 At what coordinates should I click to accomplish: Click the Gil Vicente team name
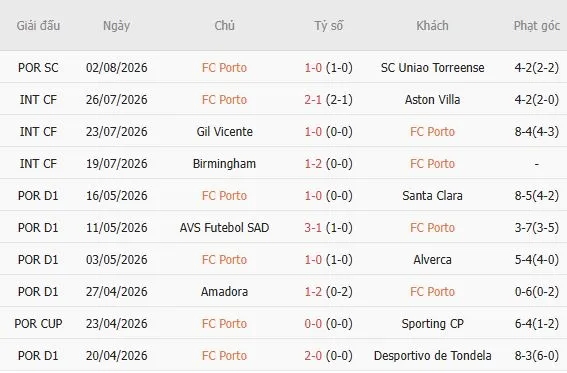pos(224,132)
